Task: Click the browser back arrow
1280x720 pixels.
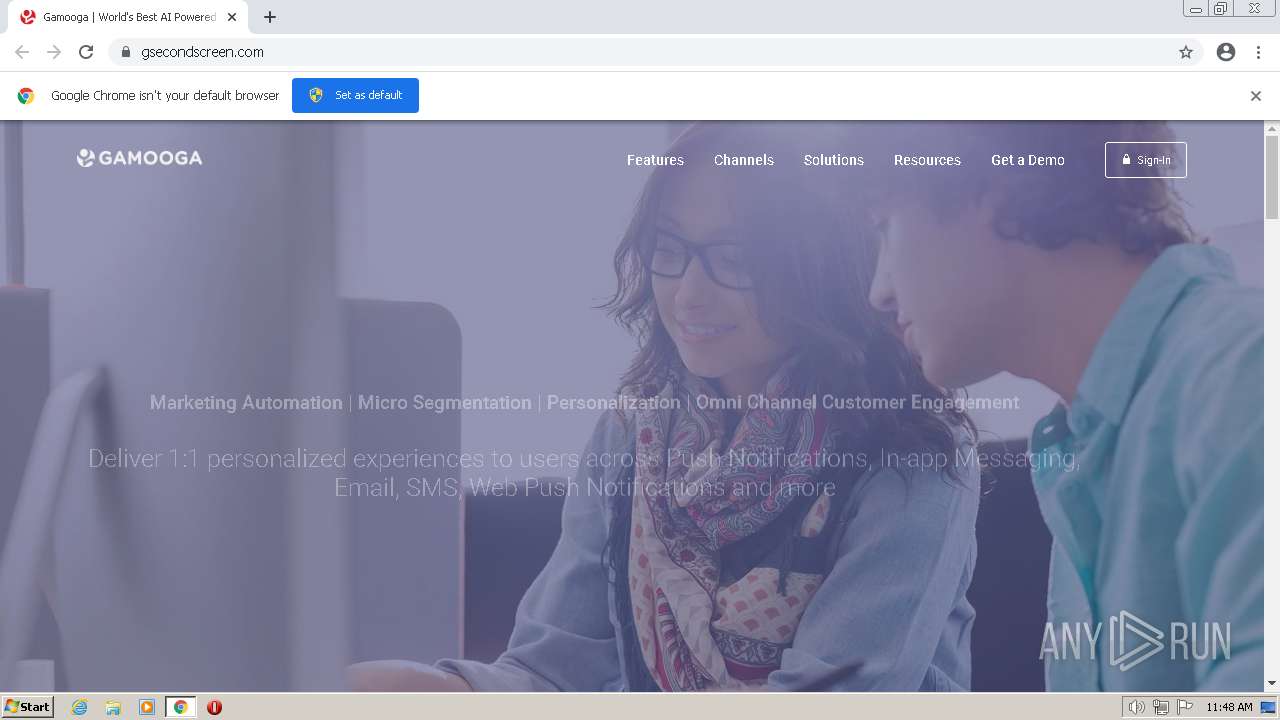Action: click(x=22, y=52)
